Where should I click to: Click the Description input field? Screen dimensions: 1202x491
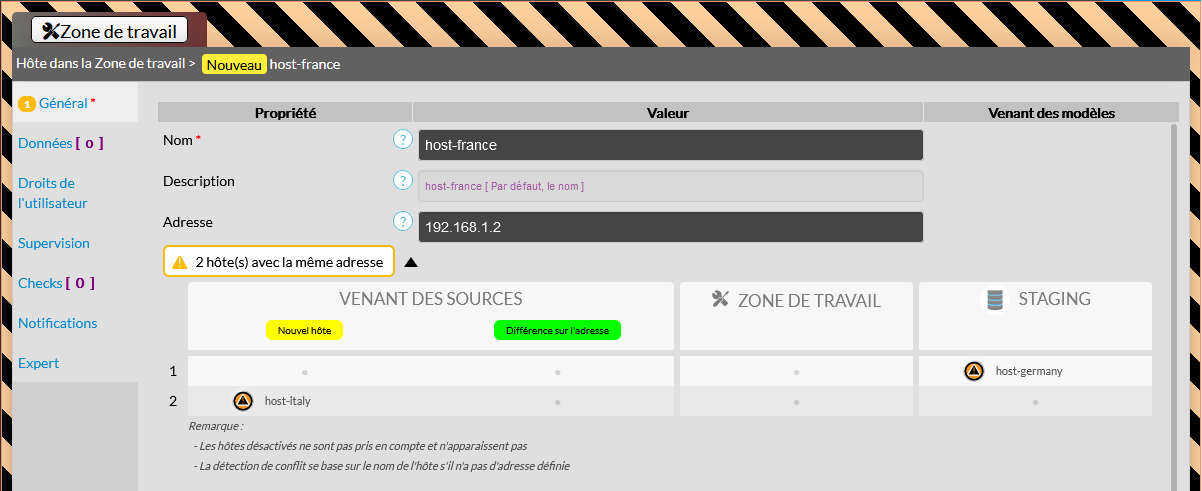(x=670, y=186)
